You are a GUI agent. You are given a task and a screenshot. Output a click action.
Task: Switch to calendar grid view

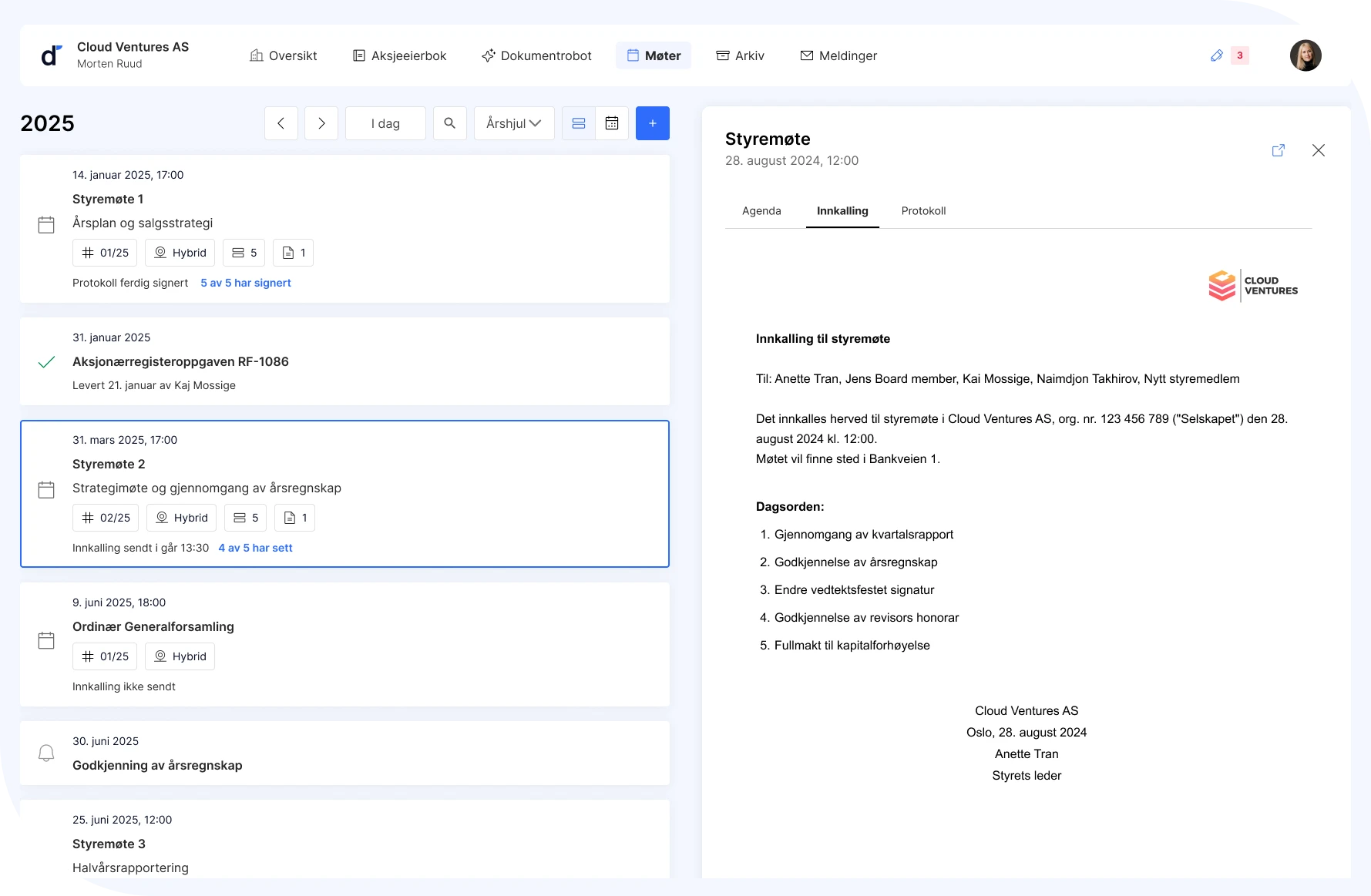(x=612, y=123)
